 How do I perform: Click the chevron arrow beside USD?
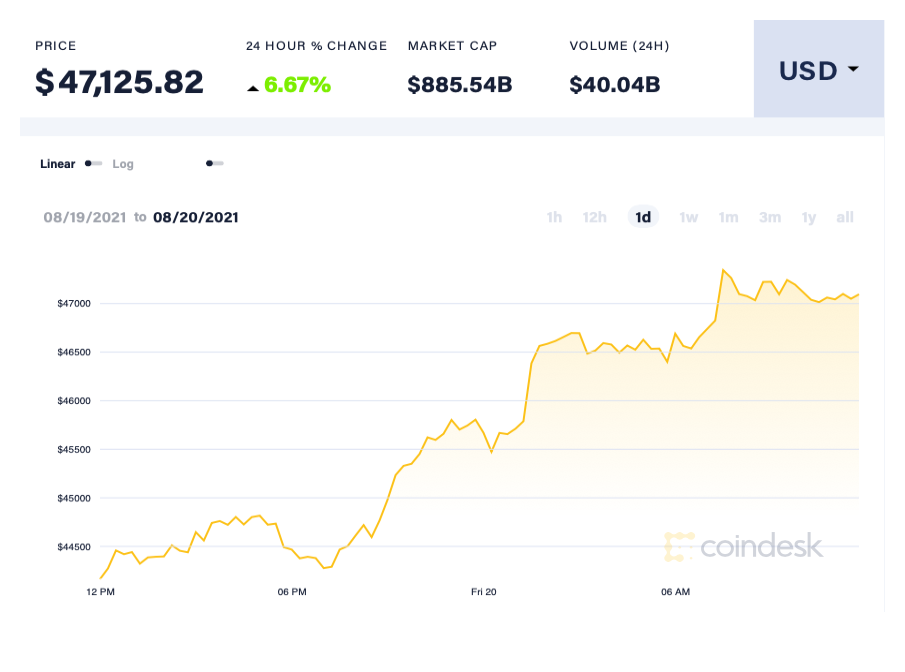[853, 70]
